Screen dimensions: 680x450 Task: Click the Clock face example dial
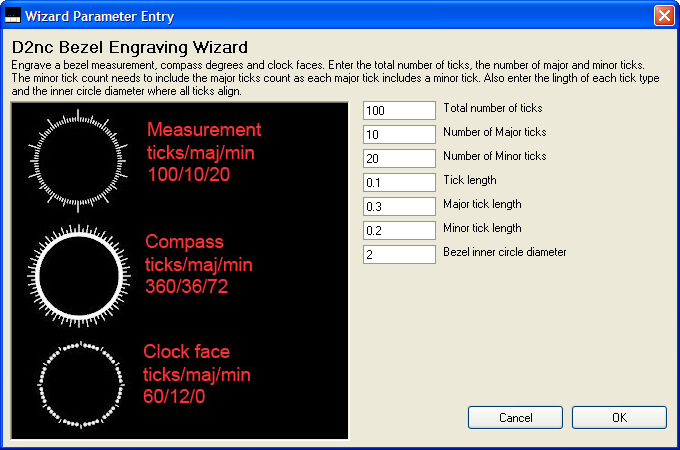[81, 385]
